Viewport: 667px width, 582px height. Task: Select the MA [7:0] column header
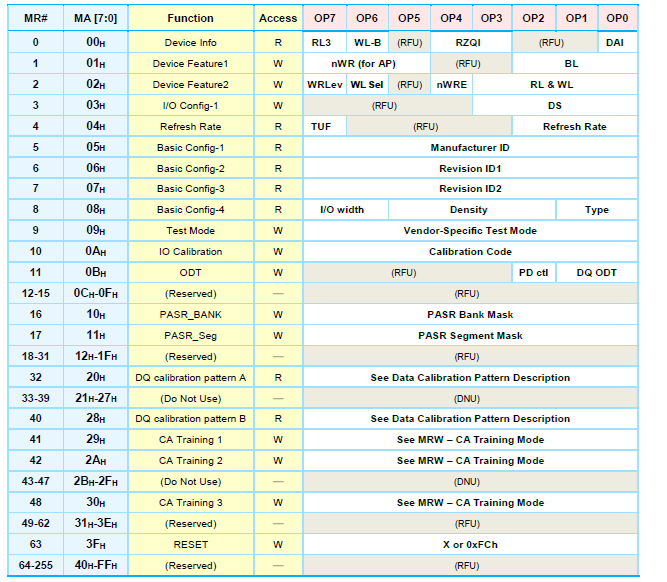(96, 18)
